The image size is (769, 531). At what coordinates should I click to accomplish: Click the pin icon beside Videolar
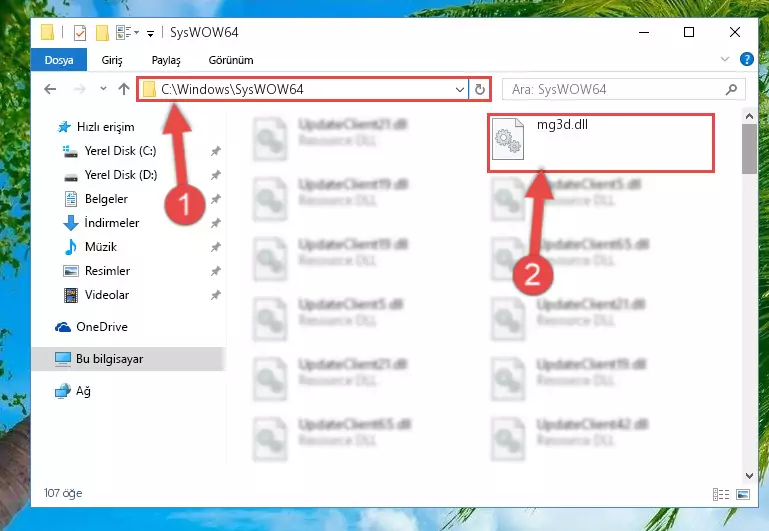(x=215, y=295)
